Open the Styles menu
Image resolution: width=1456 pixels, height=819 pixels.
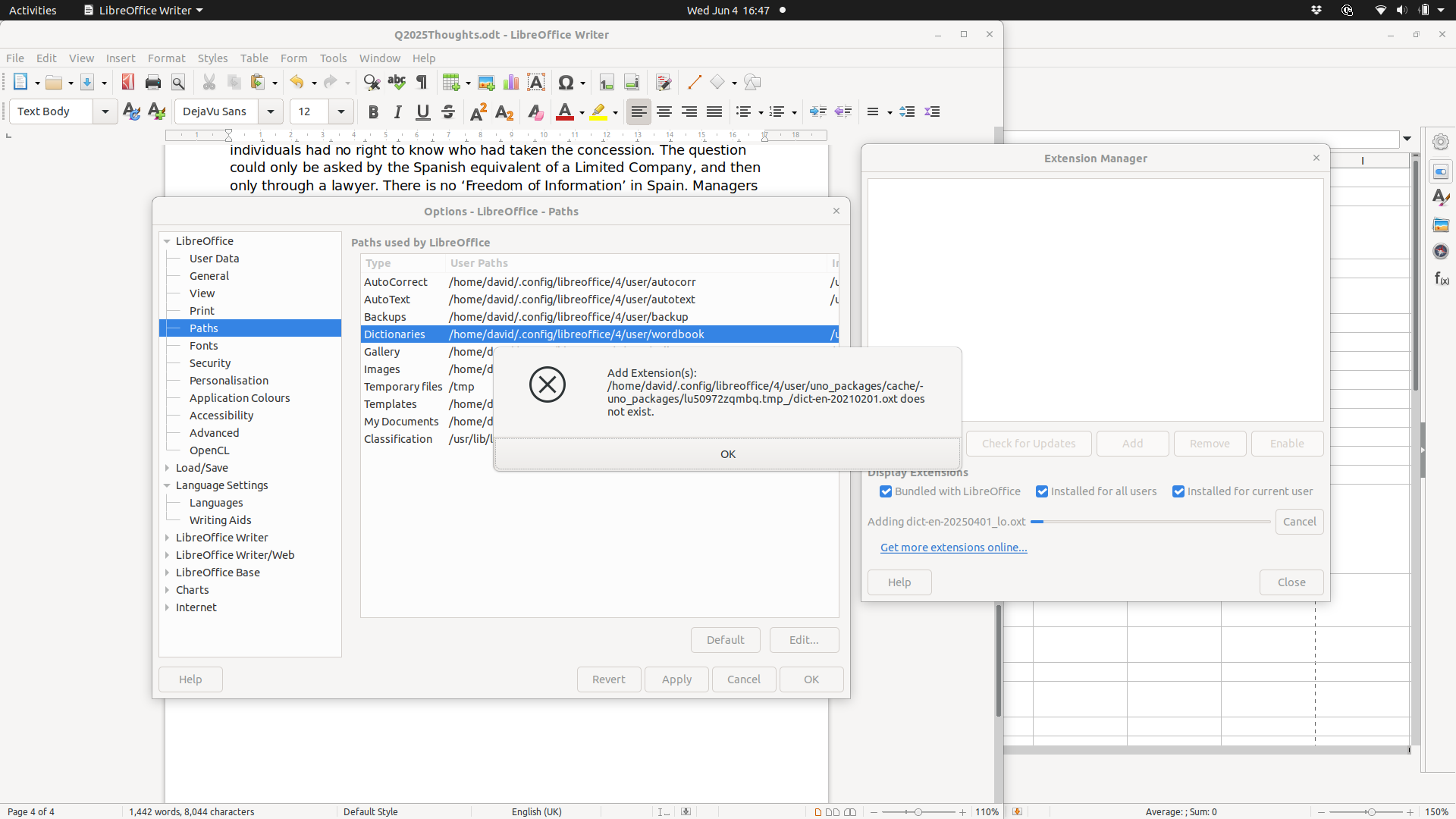[x=212, y=58]
